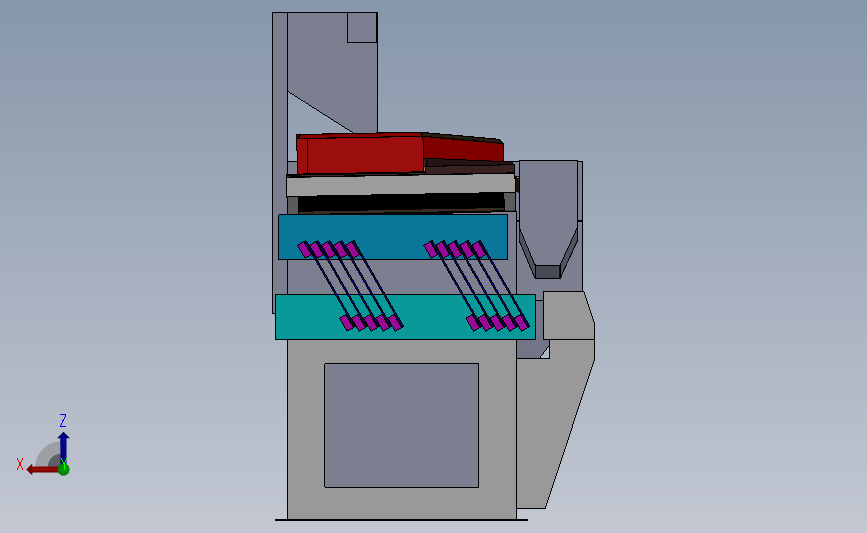Select the black strip beneath the gray tray
The height and width of the screenshot is (533, 867).
401,203
